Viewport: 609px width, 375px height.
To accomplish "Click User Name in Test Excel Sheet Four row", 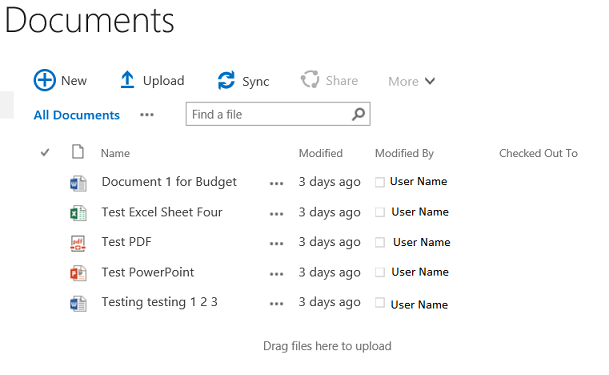I will coord(420,212).
